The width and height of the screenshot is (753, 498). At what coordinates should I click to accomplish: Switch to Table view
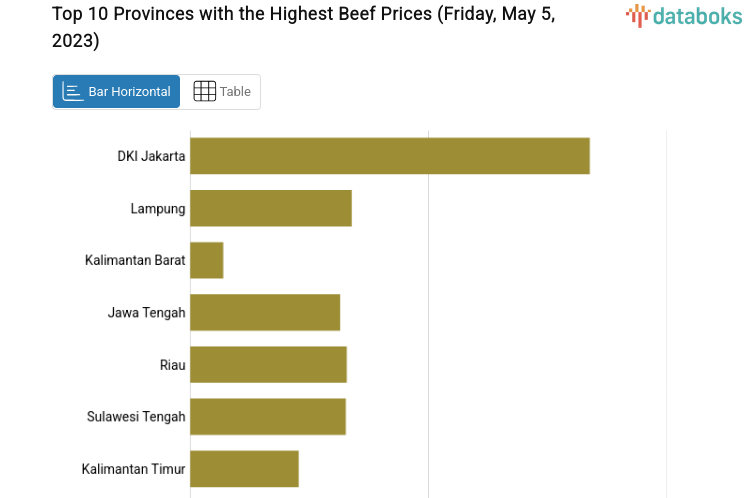pos(221,92)
